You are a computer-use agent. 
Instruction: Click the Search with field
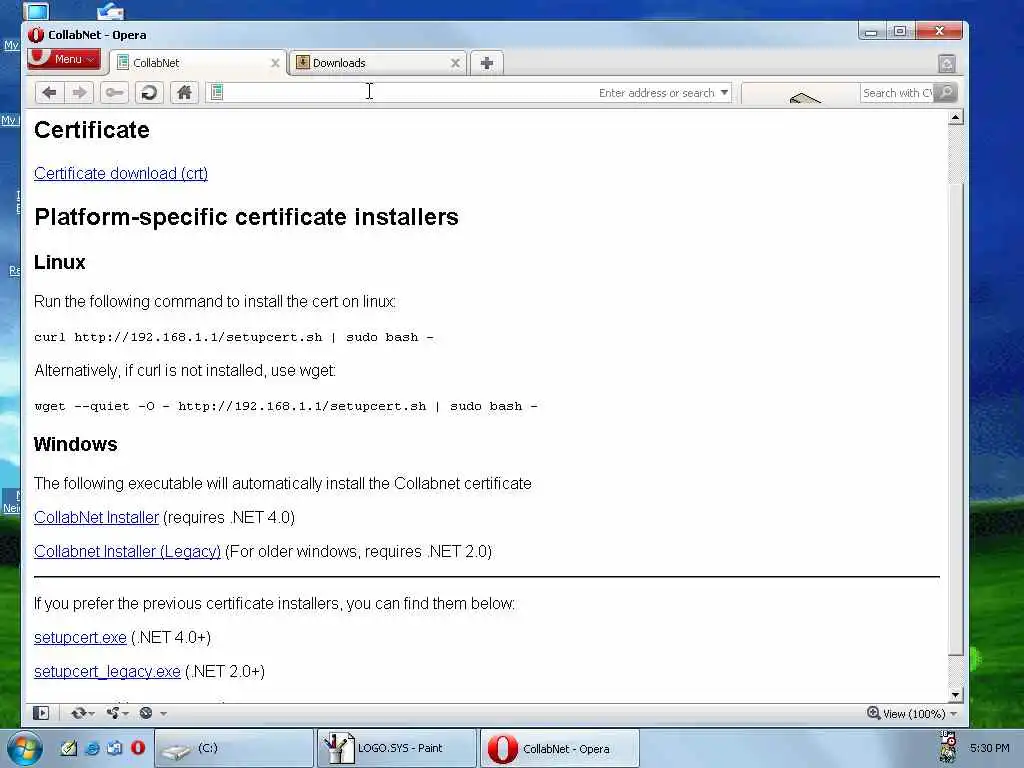point(897,93)
